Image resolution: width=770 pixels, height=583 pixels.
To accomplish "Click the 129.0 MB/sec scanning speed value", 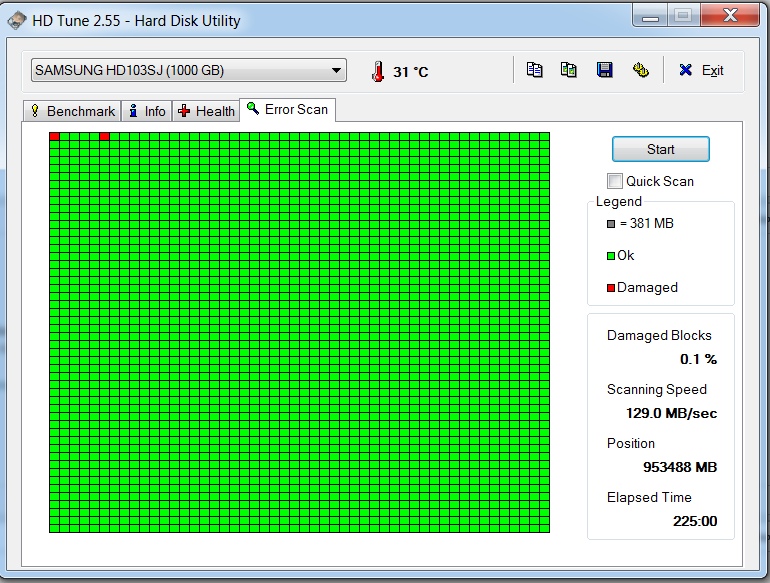I will 671,413.
